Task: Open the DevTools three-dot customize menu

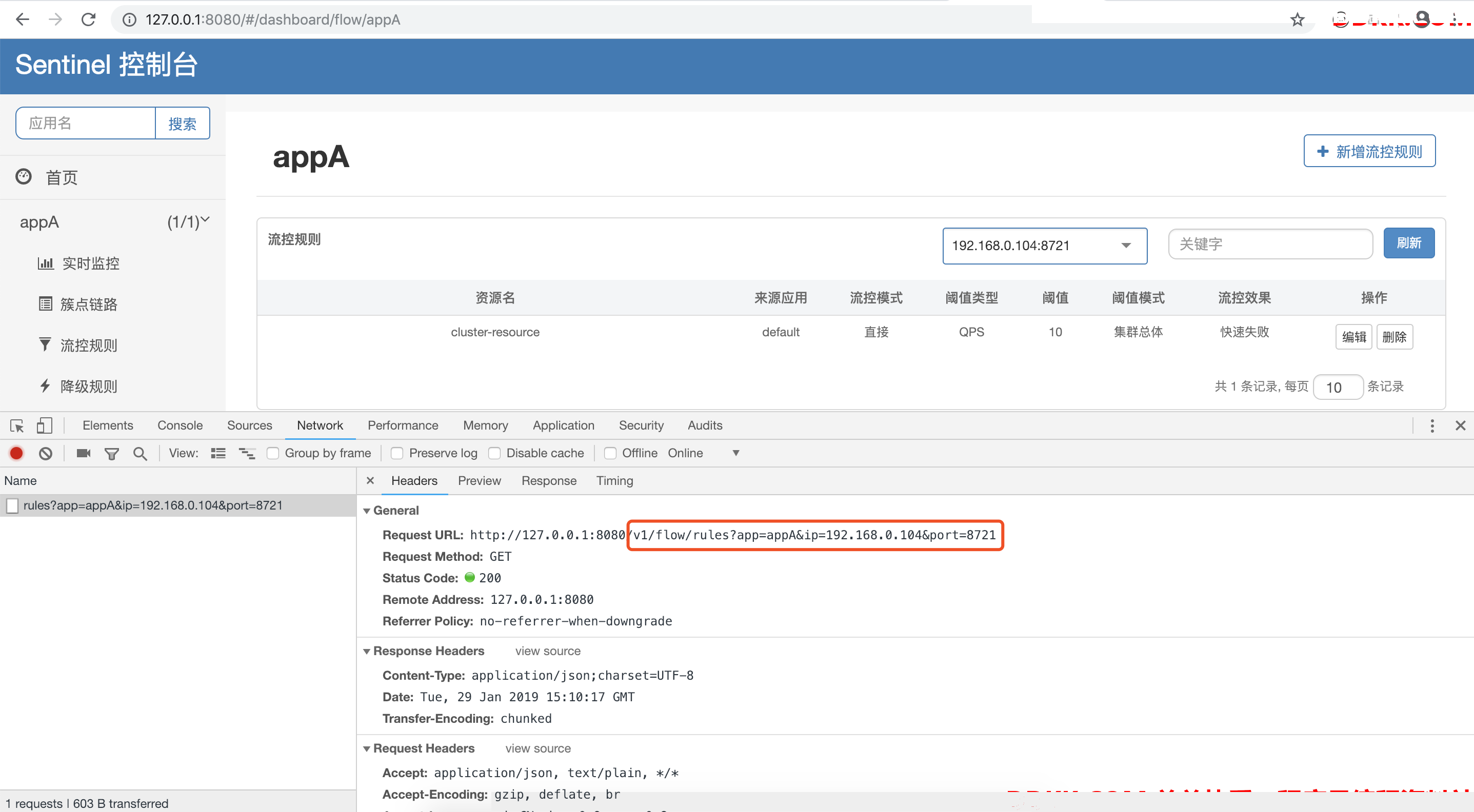Action: click(x=1432, y=425)
